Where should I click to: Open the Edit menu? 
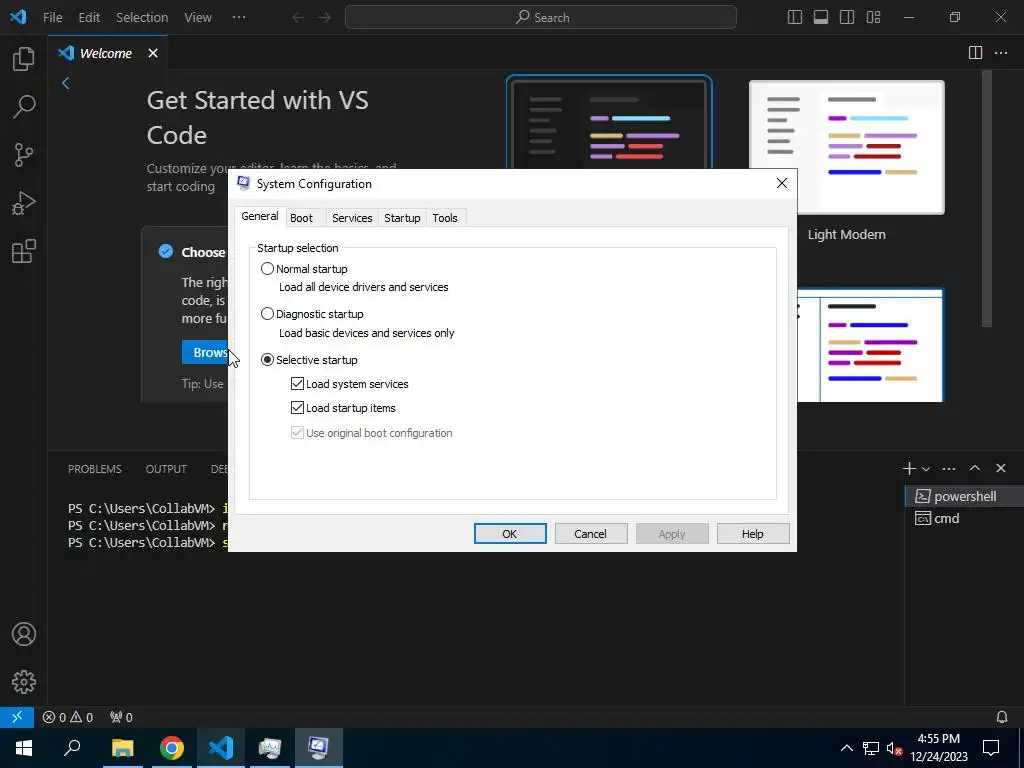tap(89, 18)
